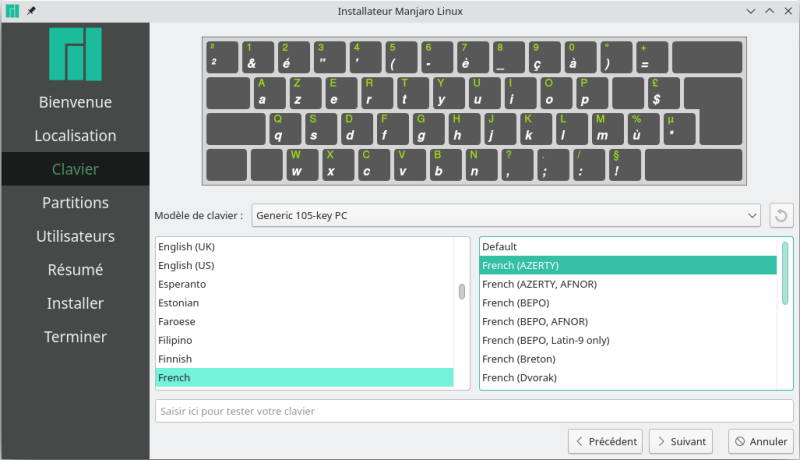Open the Terminer step
The height and width of the screenshot is (460, 800).
pyautogui.click(x=76, y=337)
